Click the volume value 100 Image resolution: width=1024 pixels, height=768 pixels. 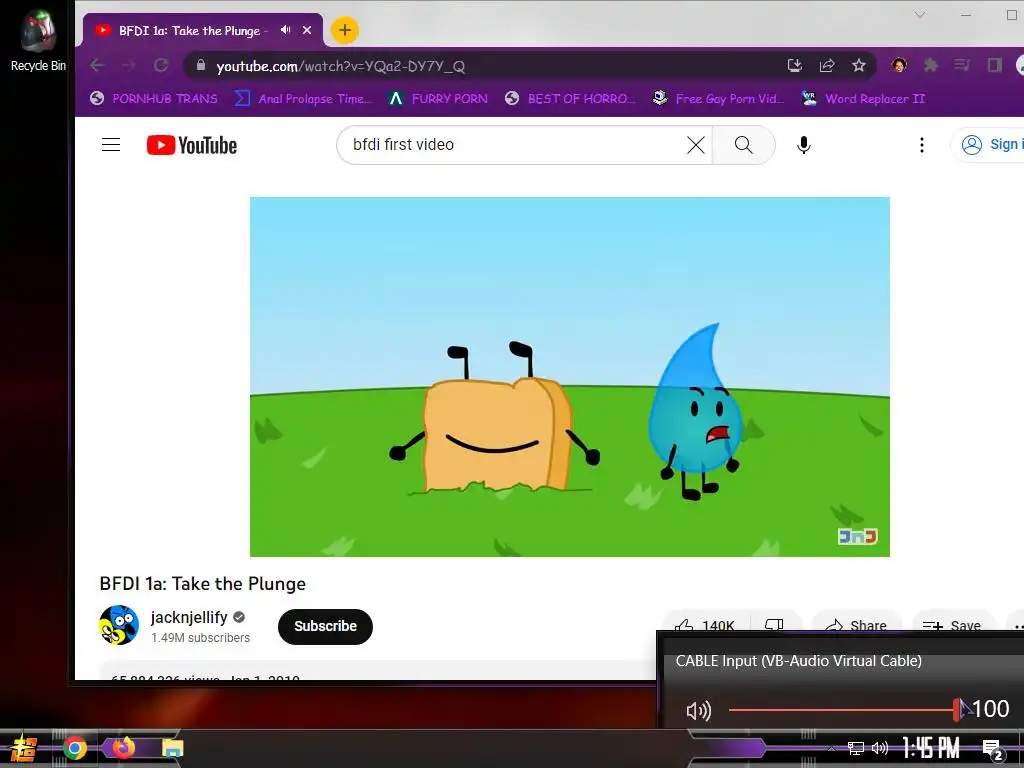pyautogui.click(x=991, y=709)
